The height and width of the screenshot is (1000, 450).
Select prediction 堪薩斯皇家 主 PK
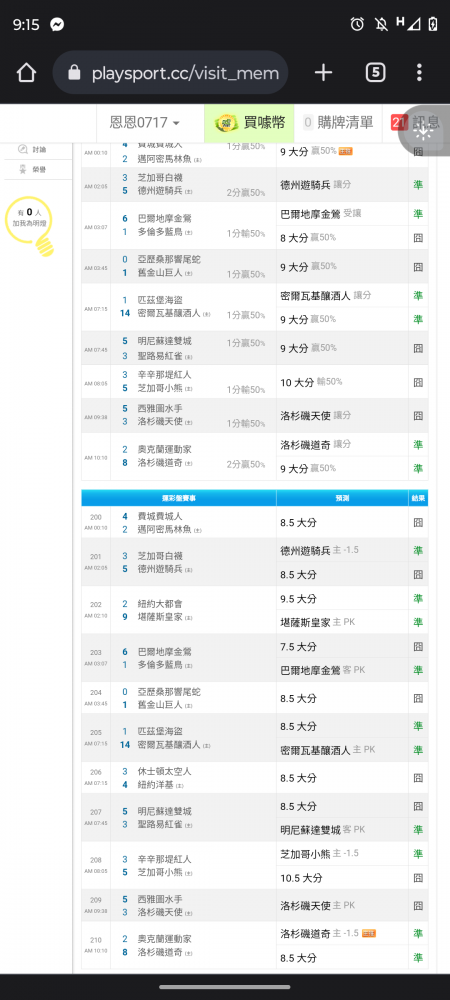coord(317,622)
